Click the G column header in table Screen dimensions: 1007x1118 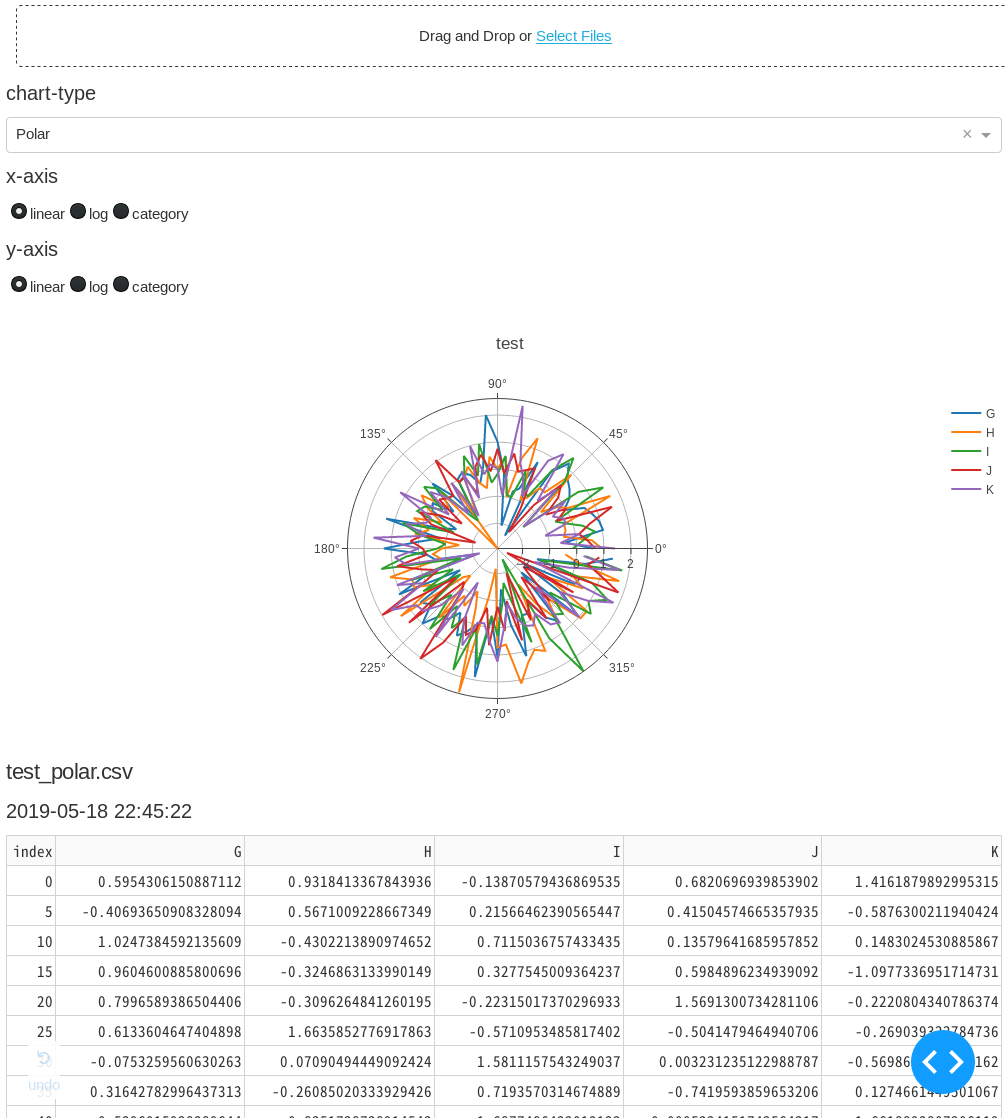(x=150, y=851)
